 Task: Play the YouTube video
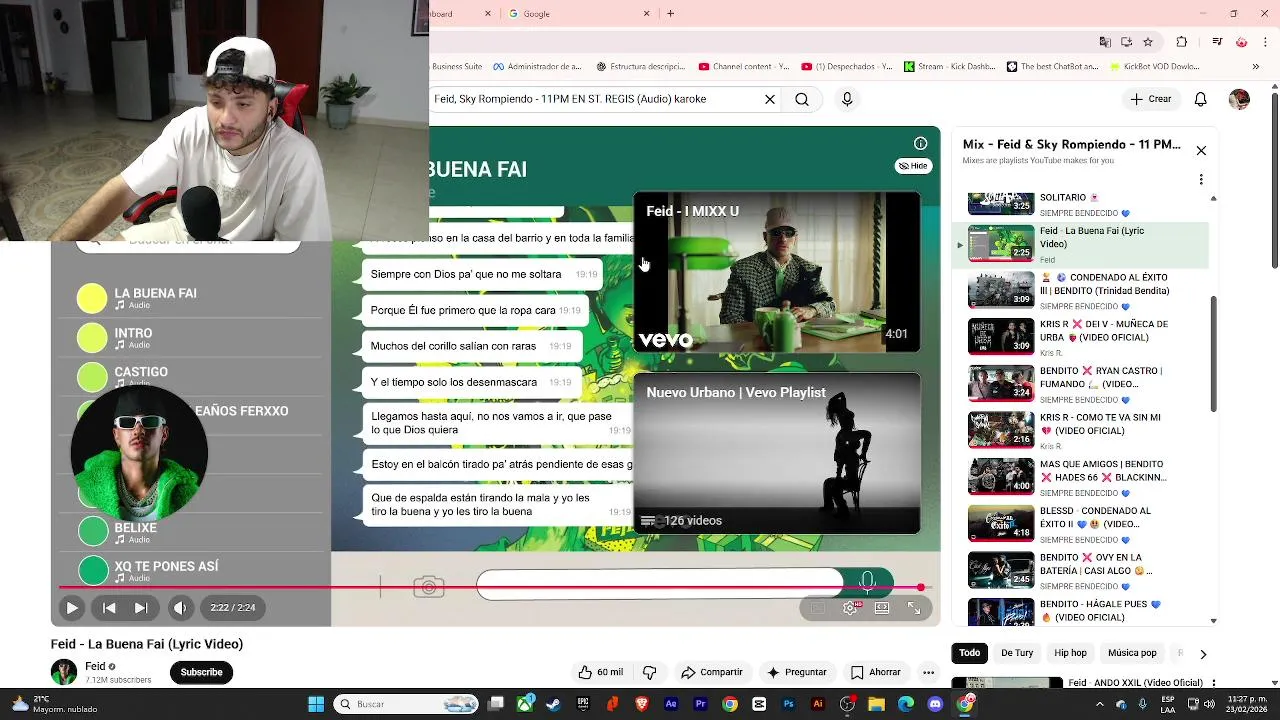pos(72,607)
